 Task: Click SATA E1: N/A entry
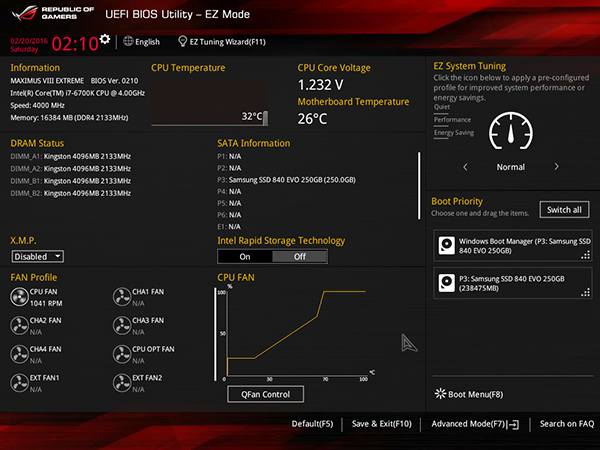(229, 227)
